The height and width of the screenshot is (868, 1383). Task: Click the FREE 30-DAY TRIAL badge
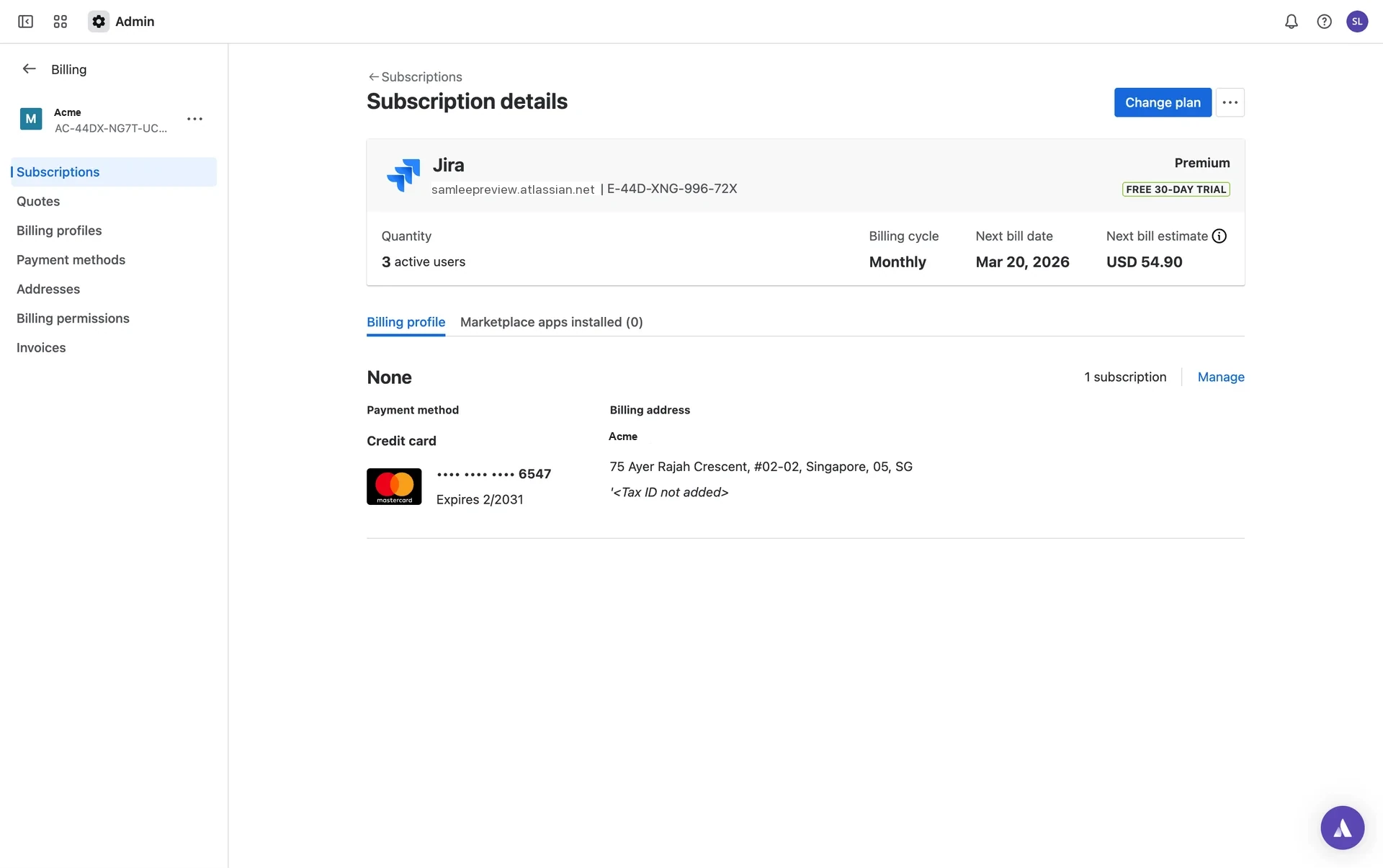[1176, 189]
